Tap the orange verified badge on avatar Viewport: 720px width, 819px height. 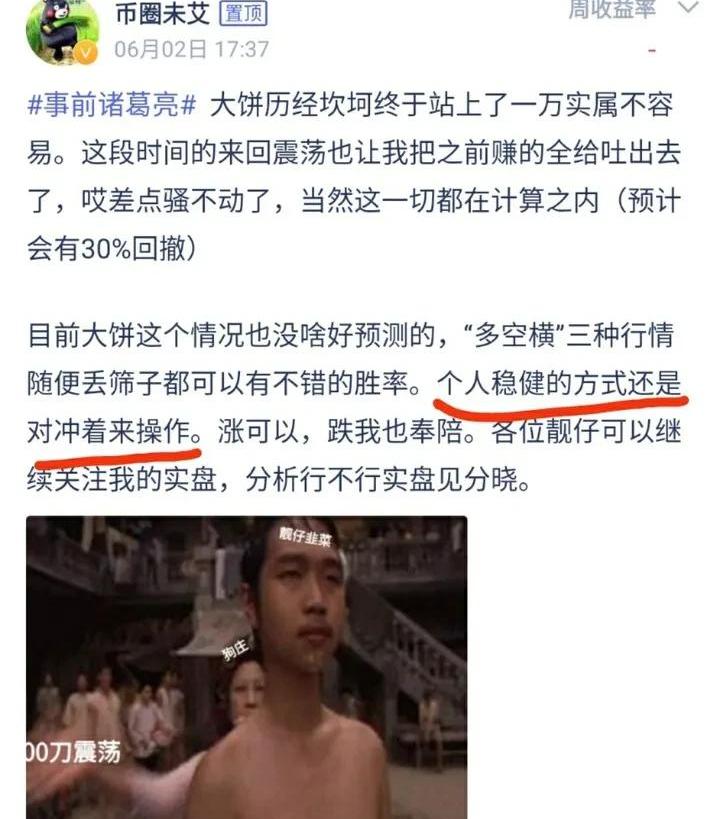pos(86,53)
